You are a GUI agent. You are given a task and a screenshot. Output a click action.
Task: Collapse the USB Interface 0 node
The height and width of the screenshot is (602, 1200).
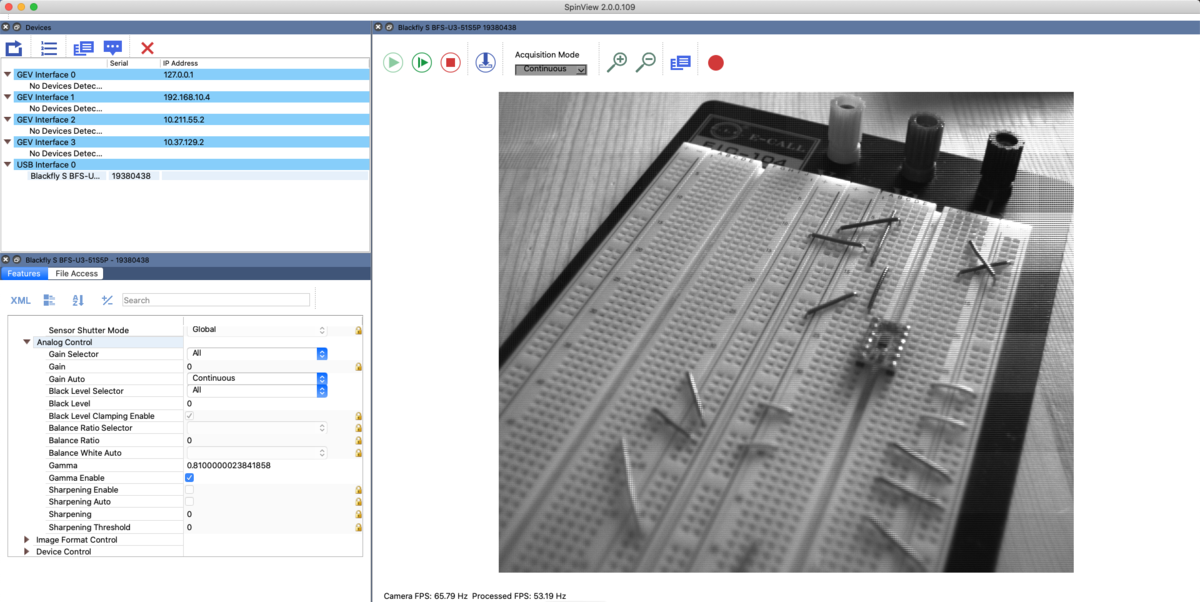[x=8, y=164]
